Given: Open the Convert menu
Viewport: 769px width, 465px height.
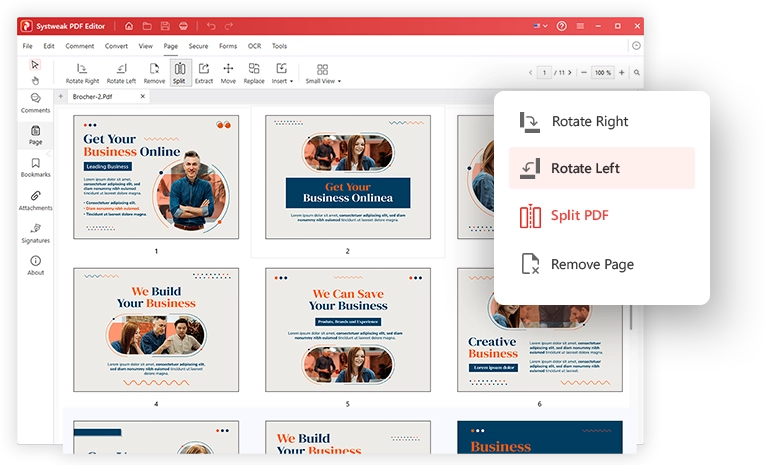Looking at the screenshot, I should pyautogui.click(x=116, y=46).
